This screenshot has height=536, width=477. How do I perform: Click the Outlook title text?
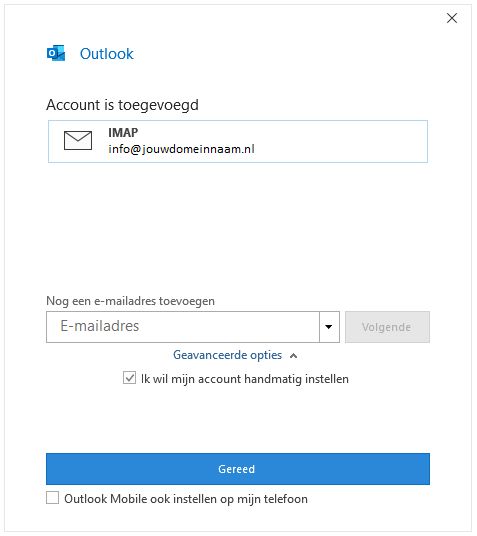106,54
